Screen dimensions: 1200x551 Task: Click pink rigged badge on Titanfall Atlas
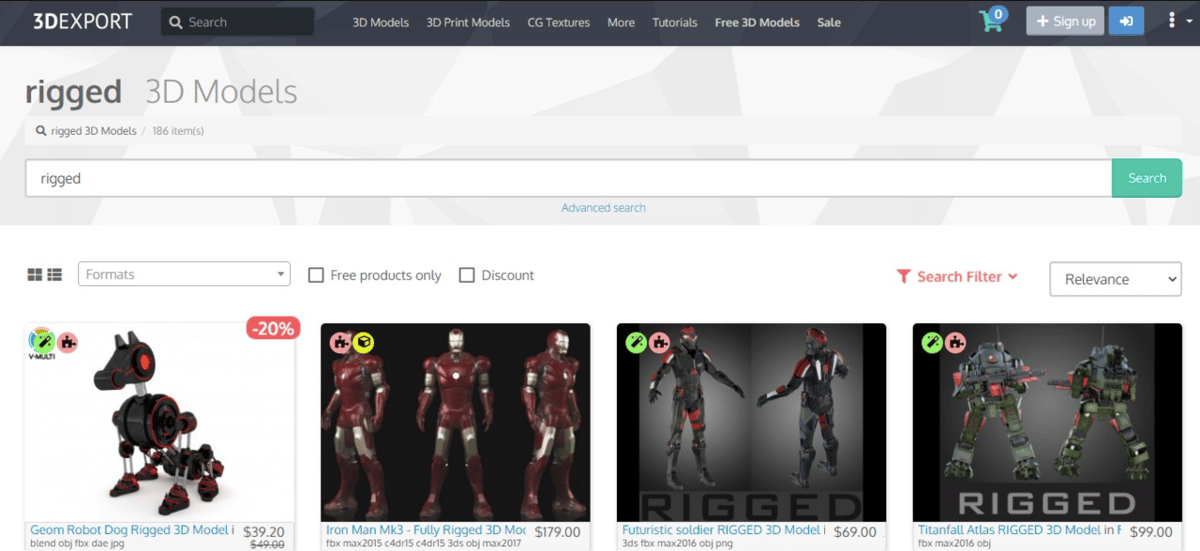pyautogui.click(x=955, y=343)
